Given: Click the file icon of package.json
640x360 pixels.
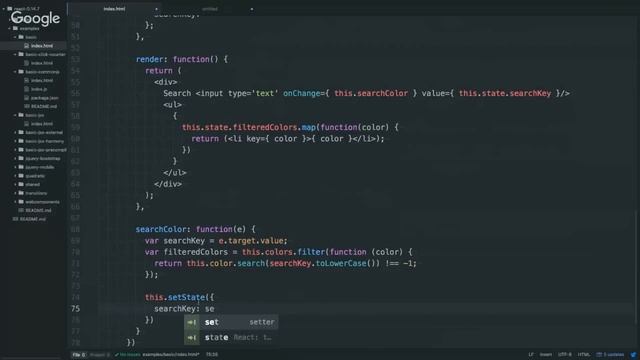Looking at the screenshot, I should click(27, 98).
